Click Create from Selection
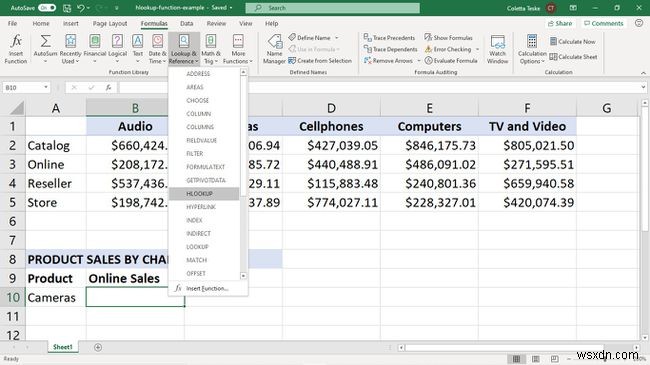650x365 pixels. tap(320, 61)
